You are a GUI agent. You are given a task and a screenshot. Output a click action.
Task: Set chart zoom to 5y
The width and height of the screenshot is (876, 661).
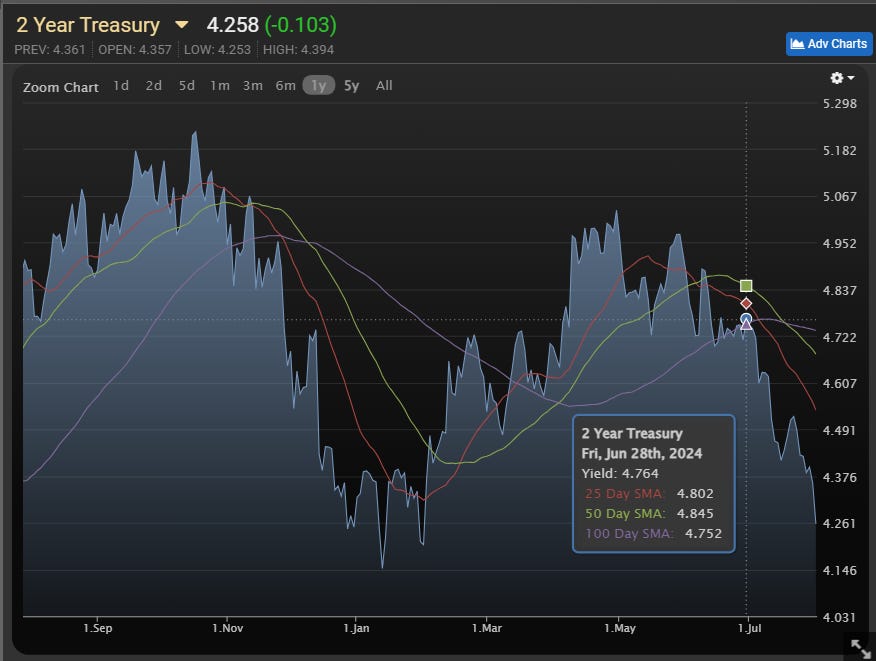tap(351, 85)
